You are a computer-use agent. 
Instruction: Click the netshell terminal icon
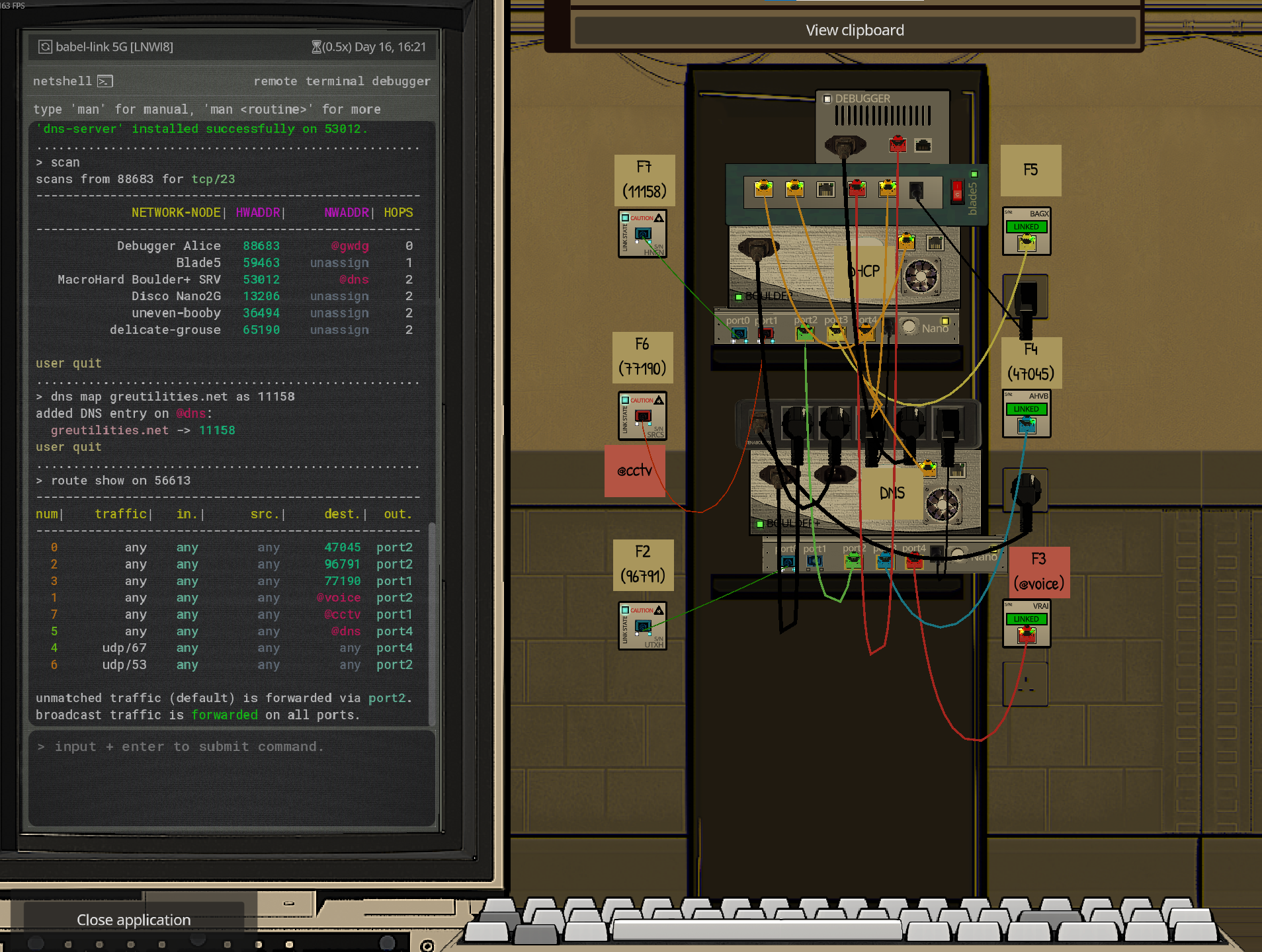pyautogui.click(x=105, y=81)
